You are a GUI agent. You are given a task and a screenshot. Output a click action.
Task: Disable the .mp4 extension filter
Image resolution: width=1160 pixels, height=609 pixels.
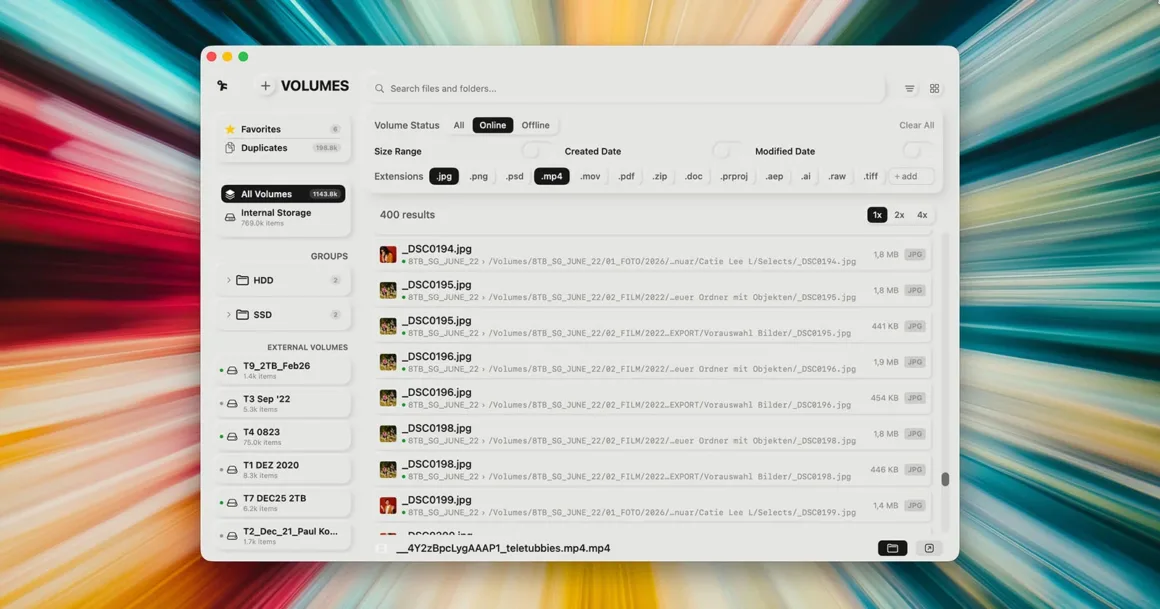pos(551,176)
